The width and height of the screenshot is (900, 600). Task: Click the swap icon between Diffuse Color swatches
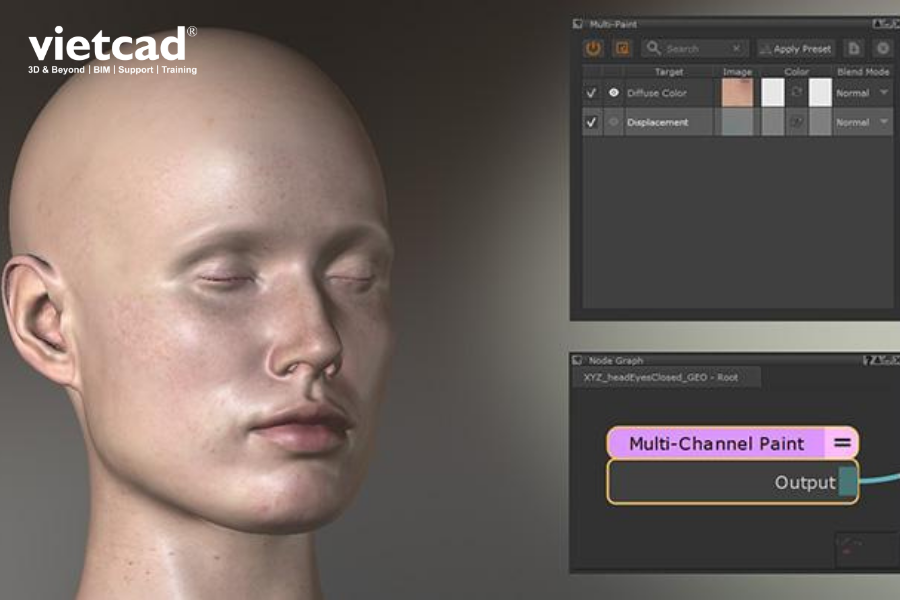coord(796,92)
